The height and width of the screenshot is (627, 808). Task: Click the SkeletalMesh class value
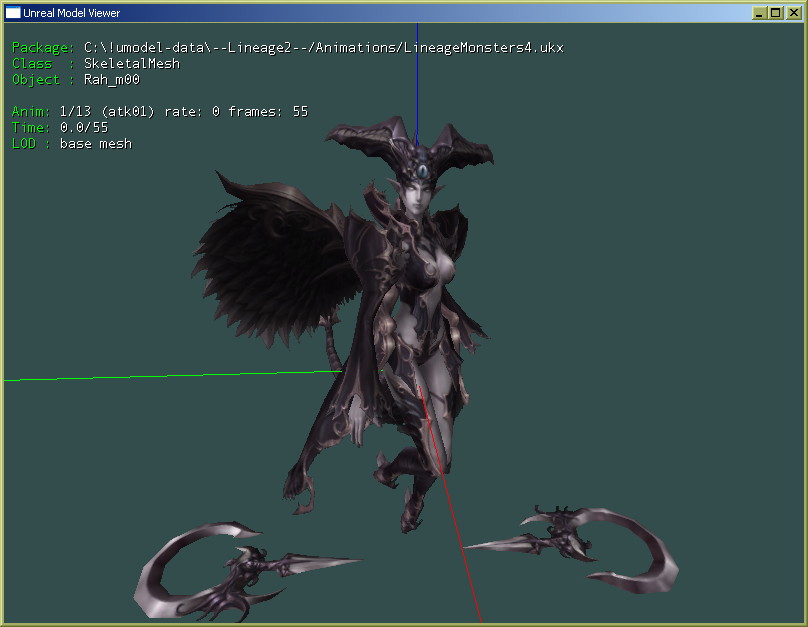click(x=132, y=64)
